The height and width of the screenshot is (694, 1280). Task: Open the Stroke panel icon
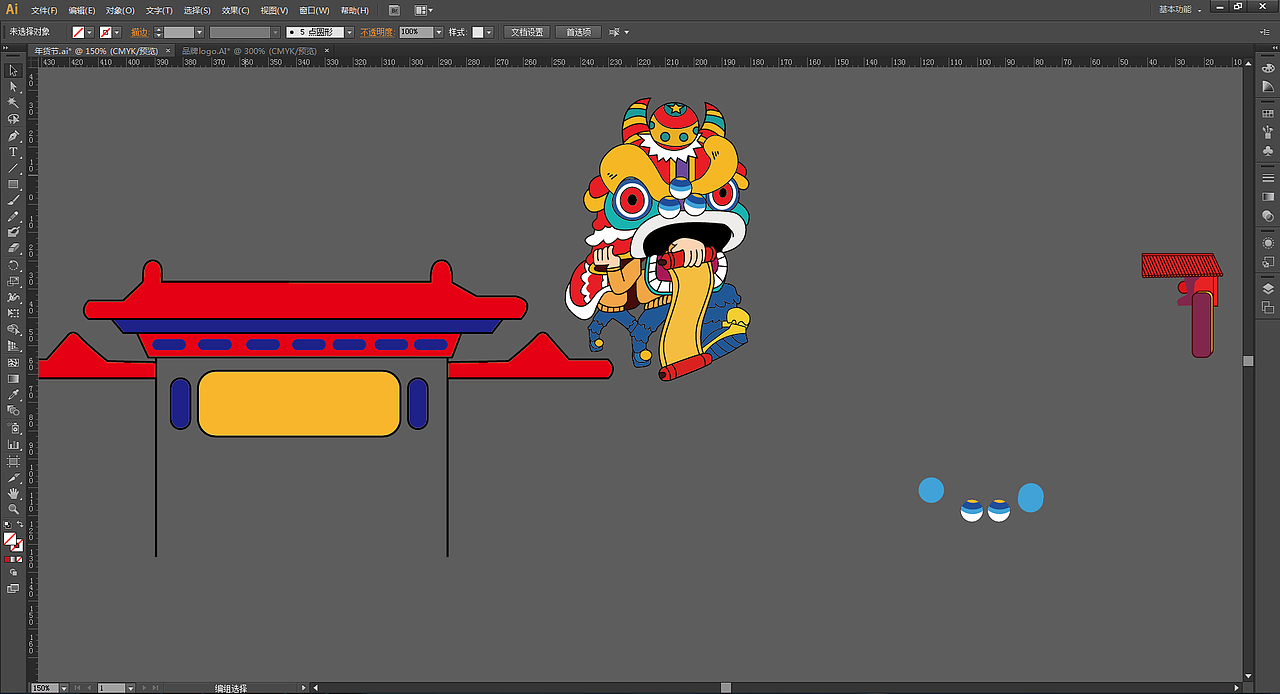pyautogui.click(x=1268, y=177)
